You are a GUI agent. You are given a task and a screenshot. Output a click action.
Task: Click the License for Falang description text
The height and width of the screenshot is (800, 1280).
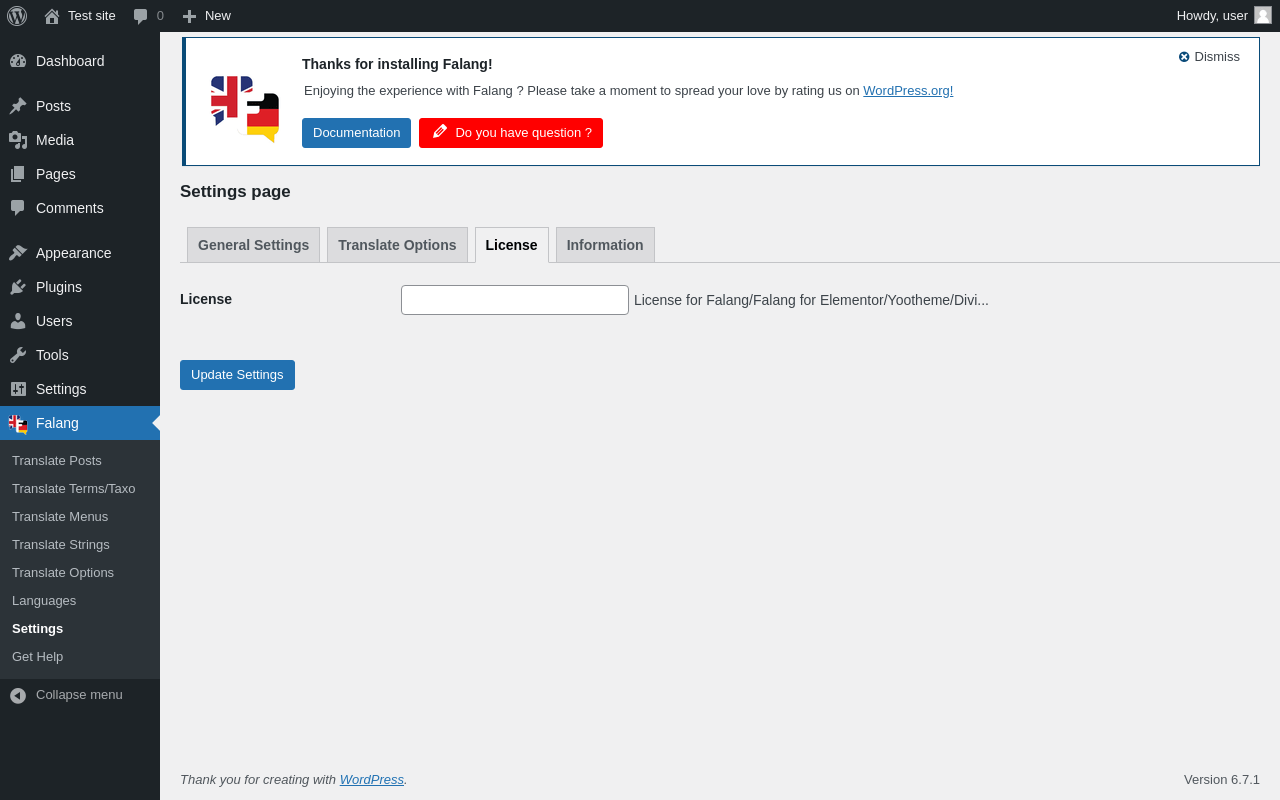tap(811, 300)
